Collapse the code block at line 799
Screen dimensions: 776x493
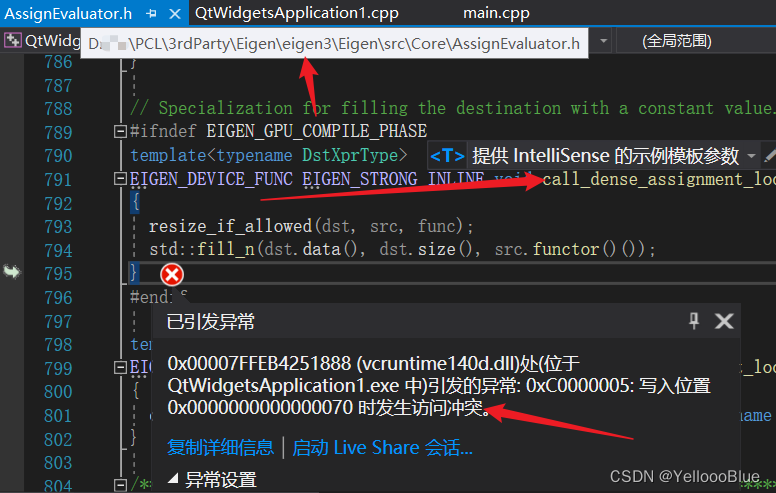[x=120, y=367]
